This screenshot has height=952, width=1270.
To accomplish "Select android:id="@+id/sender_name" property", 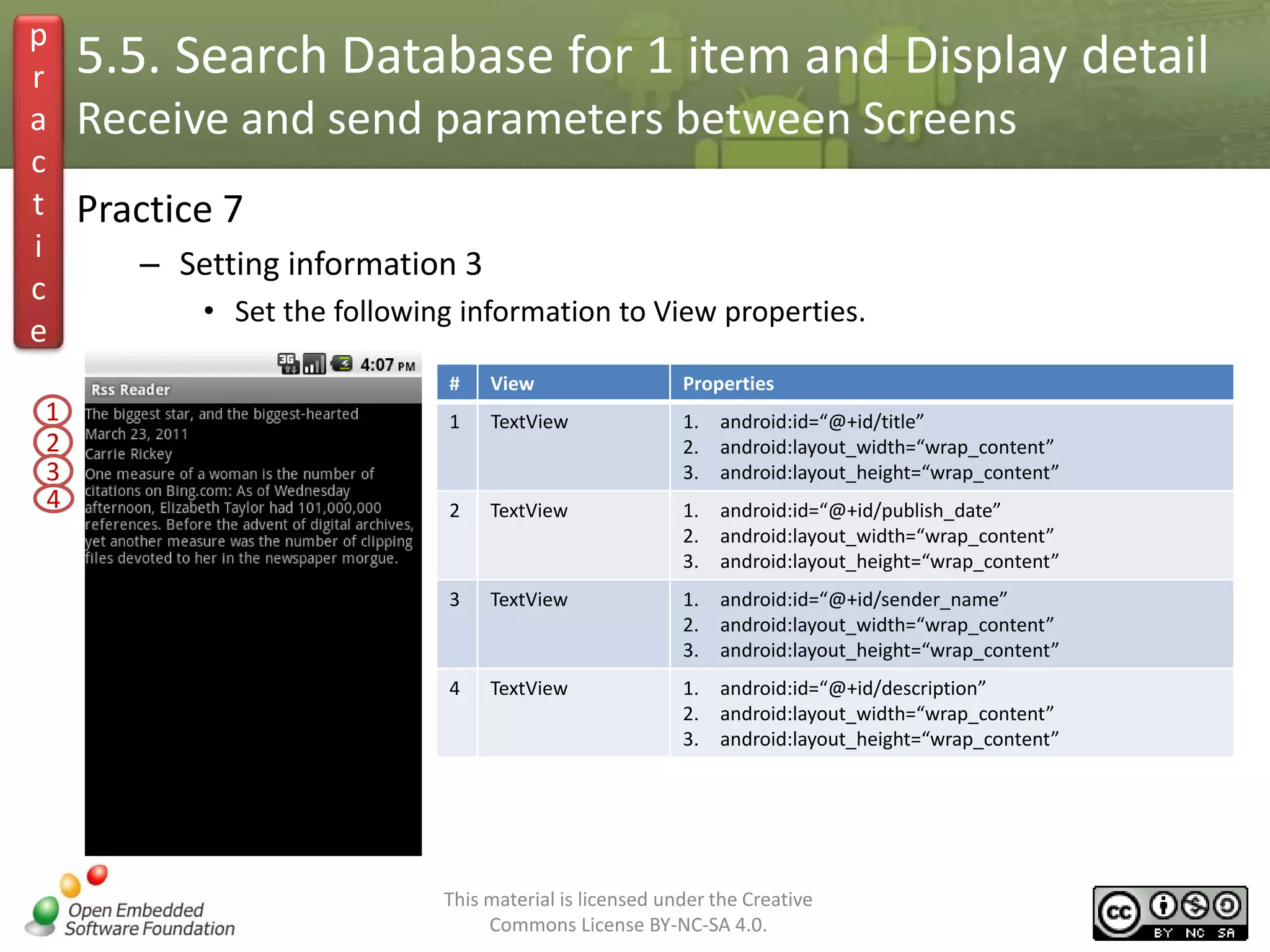I will [x=863, y=599].
